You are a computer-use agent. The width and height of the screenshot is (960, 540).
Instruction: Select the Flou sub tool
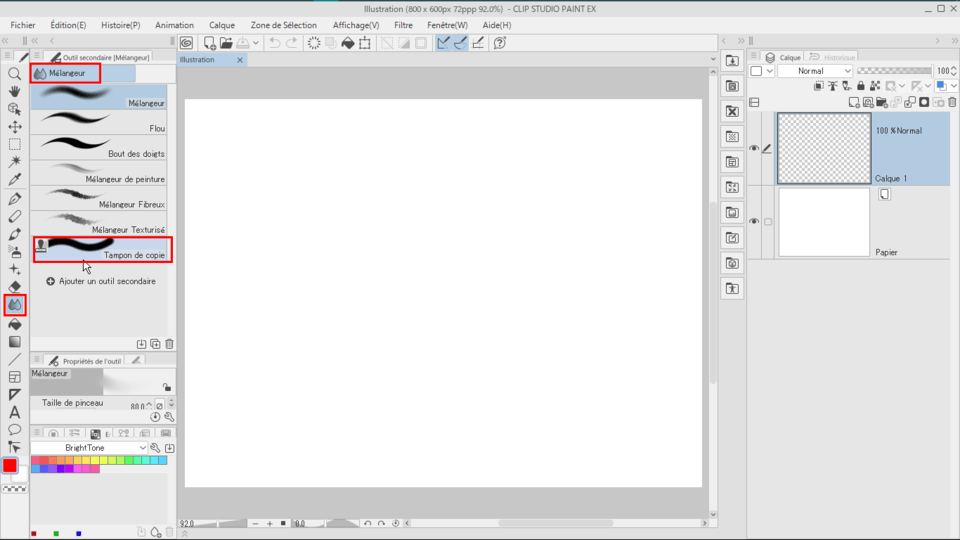pyautogui.click(x=99, y=122)
